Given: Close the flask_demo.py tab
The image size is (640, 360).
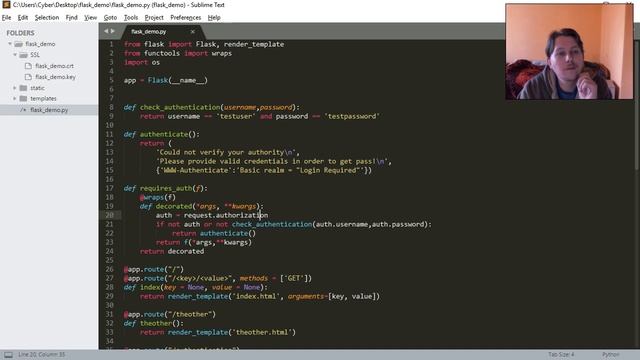Looking at the screenshot, I should [193, 31].
